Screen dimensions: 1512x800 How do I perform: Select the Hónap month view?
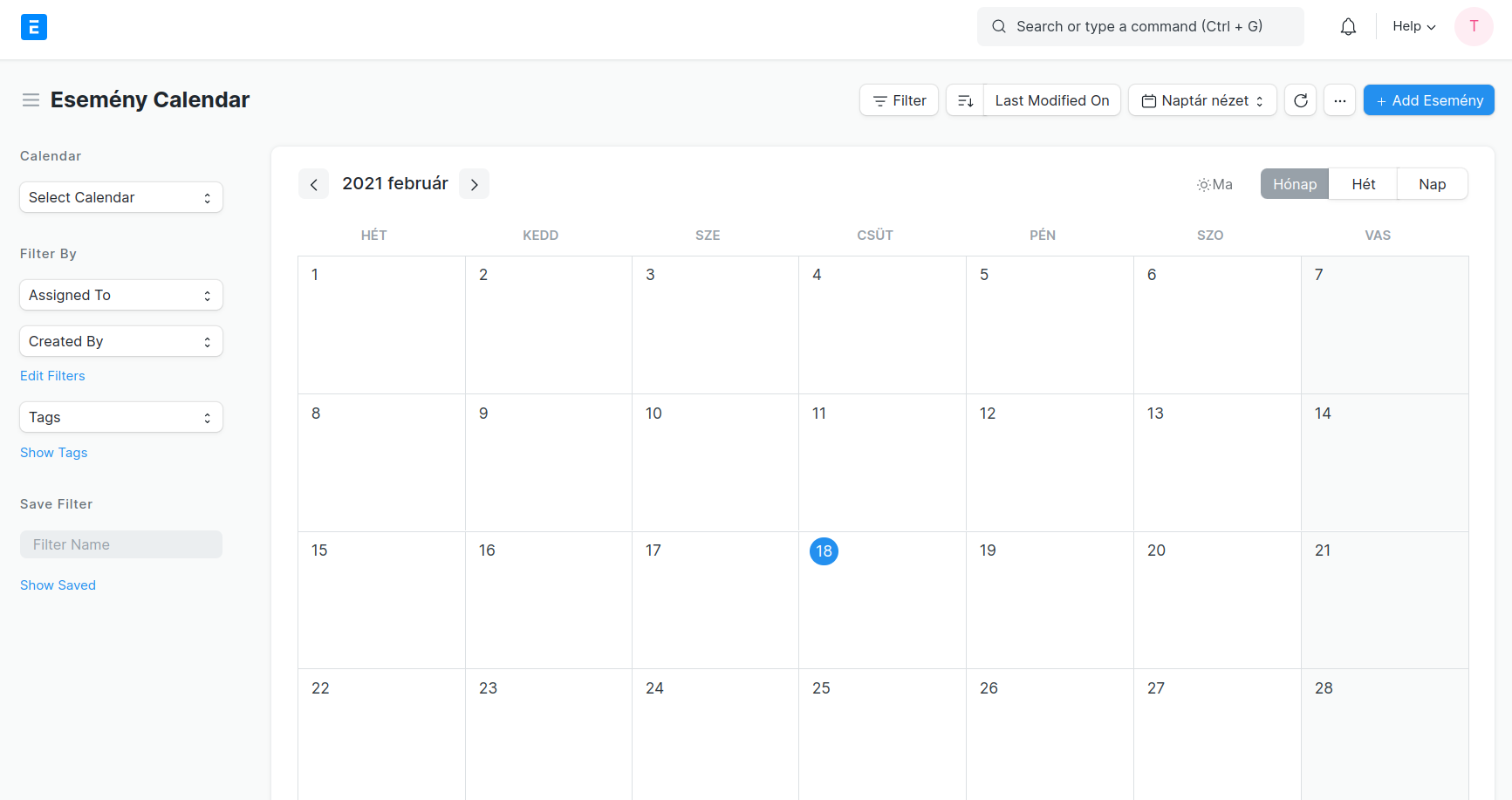1294,184
